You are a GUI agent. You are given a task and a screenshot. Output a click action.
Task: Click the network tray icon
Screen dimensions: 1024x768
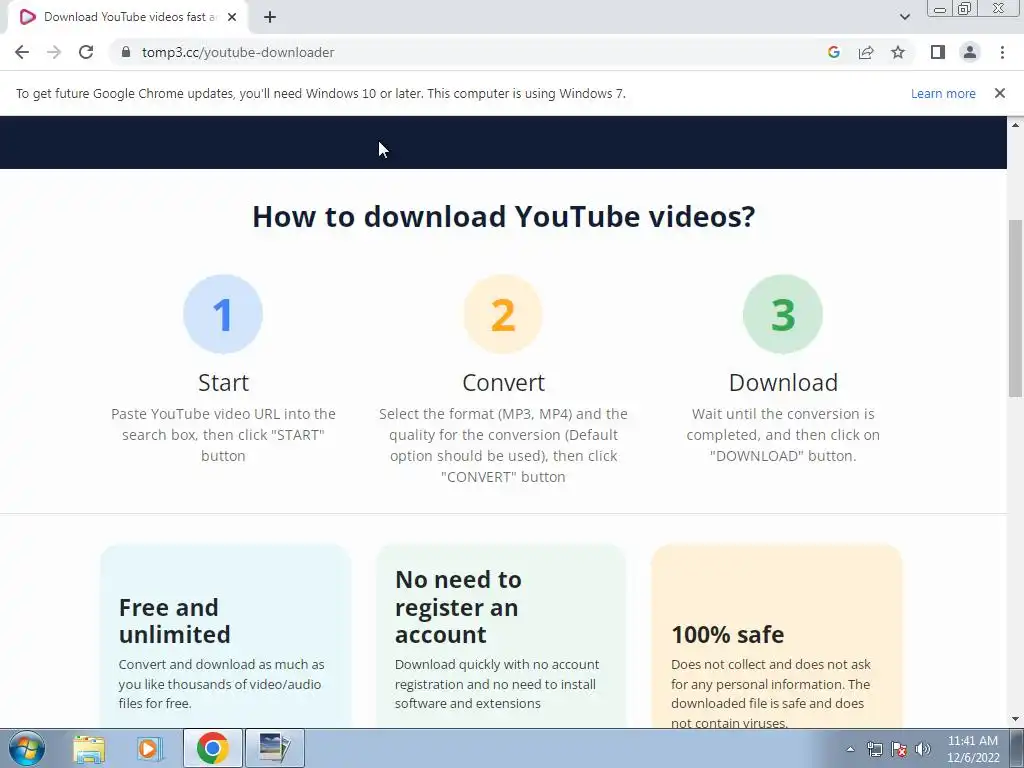[x=874, y=749]
